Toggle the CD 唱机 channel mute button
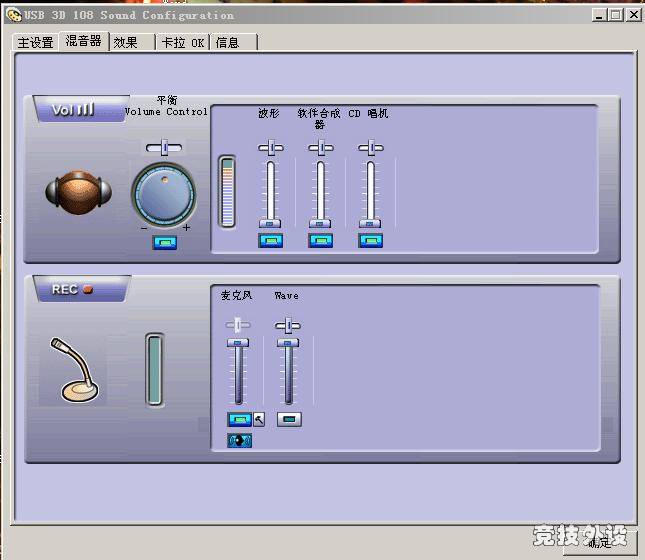The height and width of the screenshot is (560, 645). [370, 240]
